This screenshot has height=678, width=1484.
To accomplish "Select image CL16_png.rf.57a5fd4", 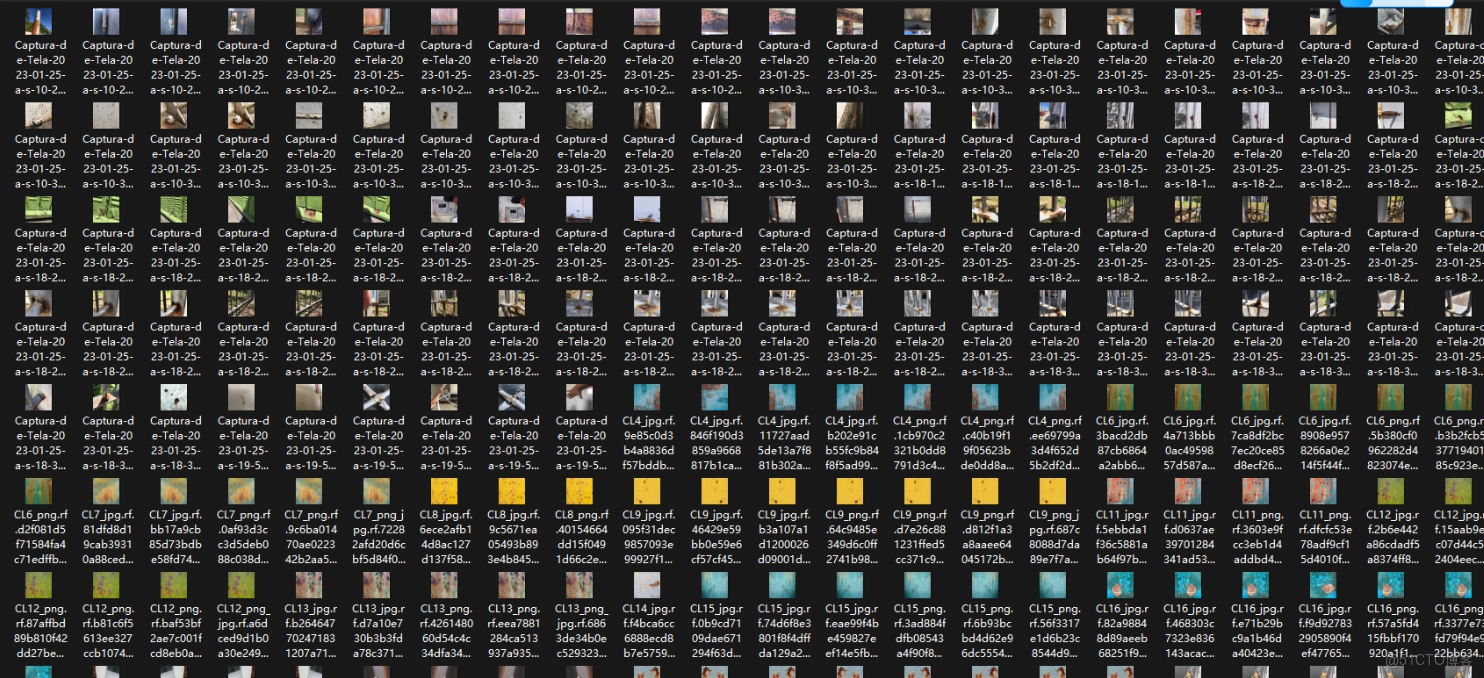I will (x=1391, y=586).
